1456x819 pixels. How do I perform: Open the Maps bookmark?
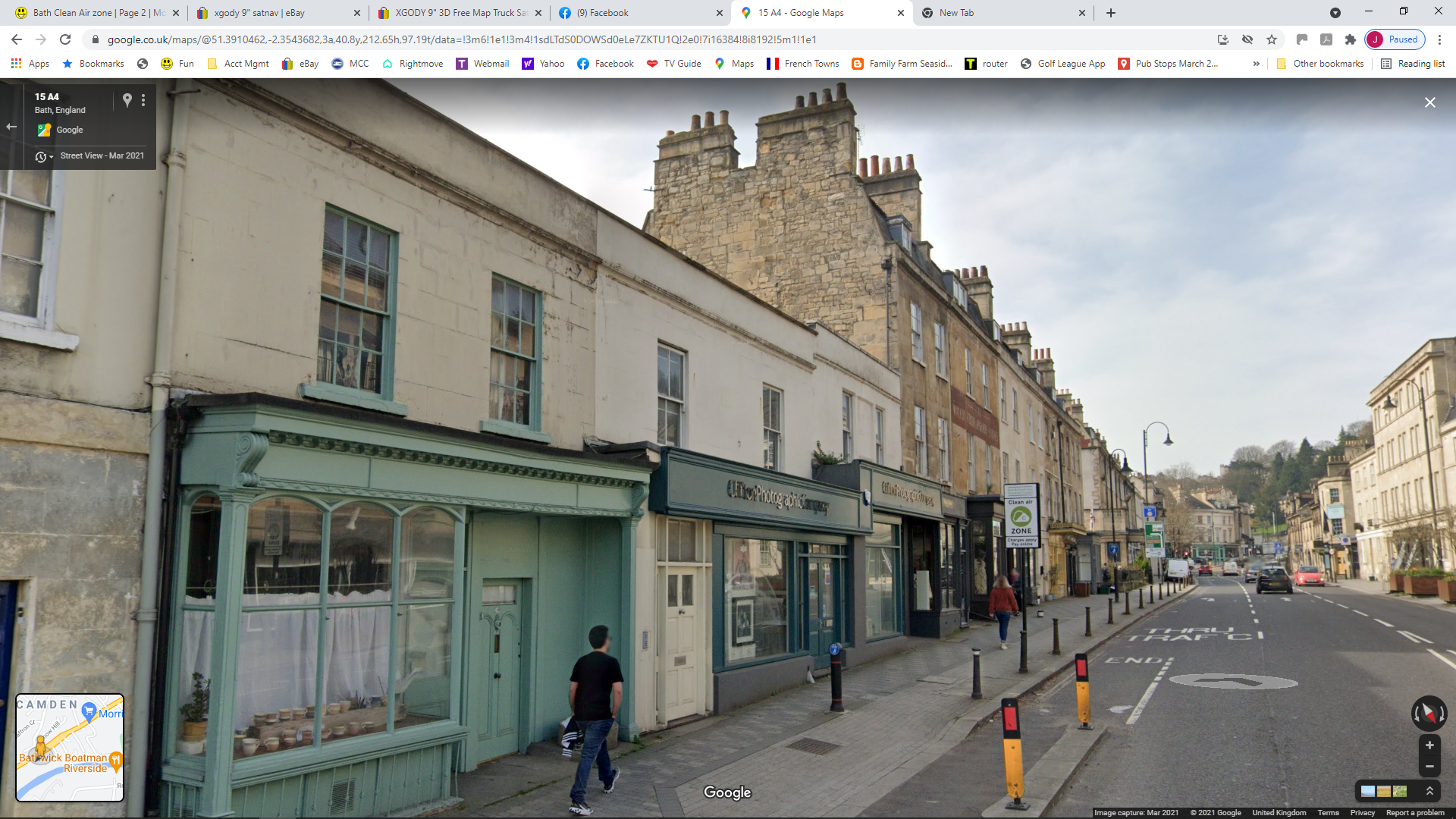click(734, 64)
